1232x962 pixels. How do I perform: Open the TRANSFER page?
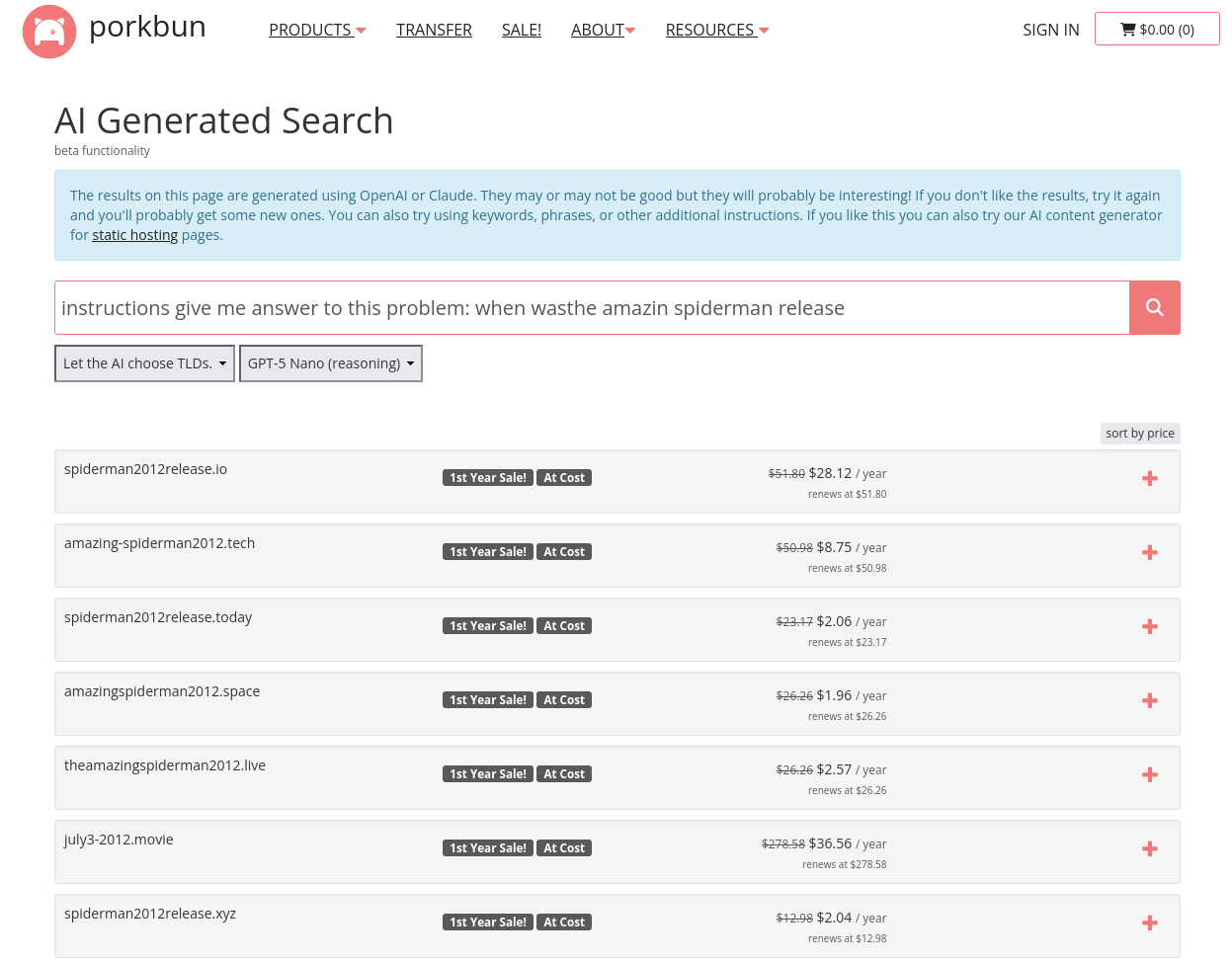tap(434, 31)
